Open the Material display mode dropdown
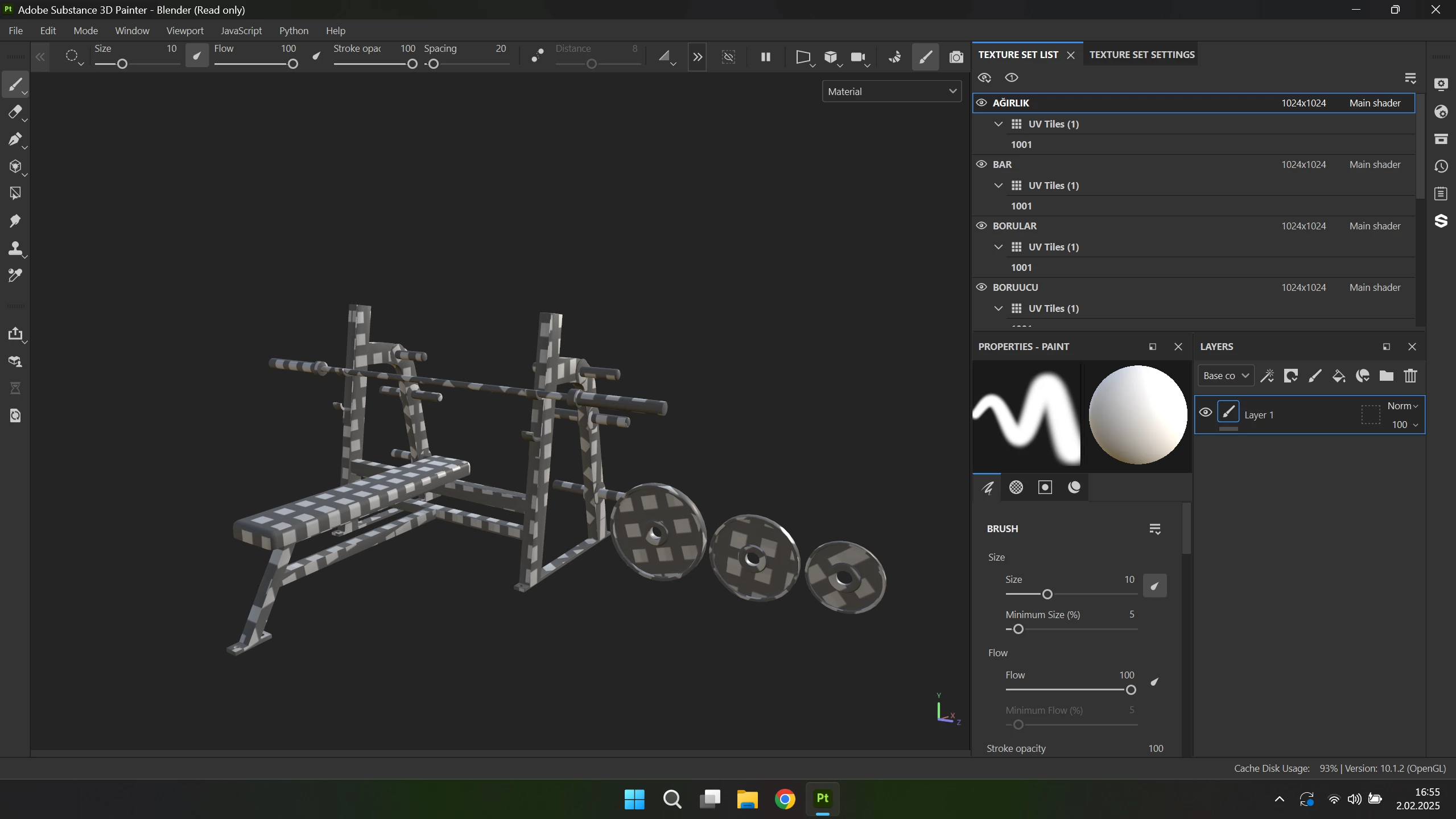This screenshot has width=1456, height=819. [891, 92]
